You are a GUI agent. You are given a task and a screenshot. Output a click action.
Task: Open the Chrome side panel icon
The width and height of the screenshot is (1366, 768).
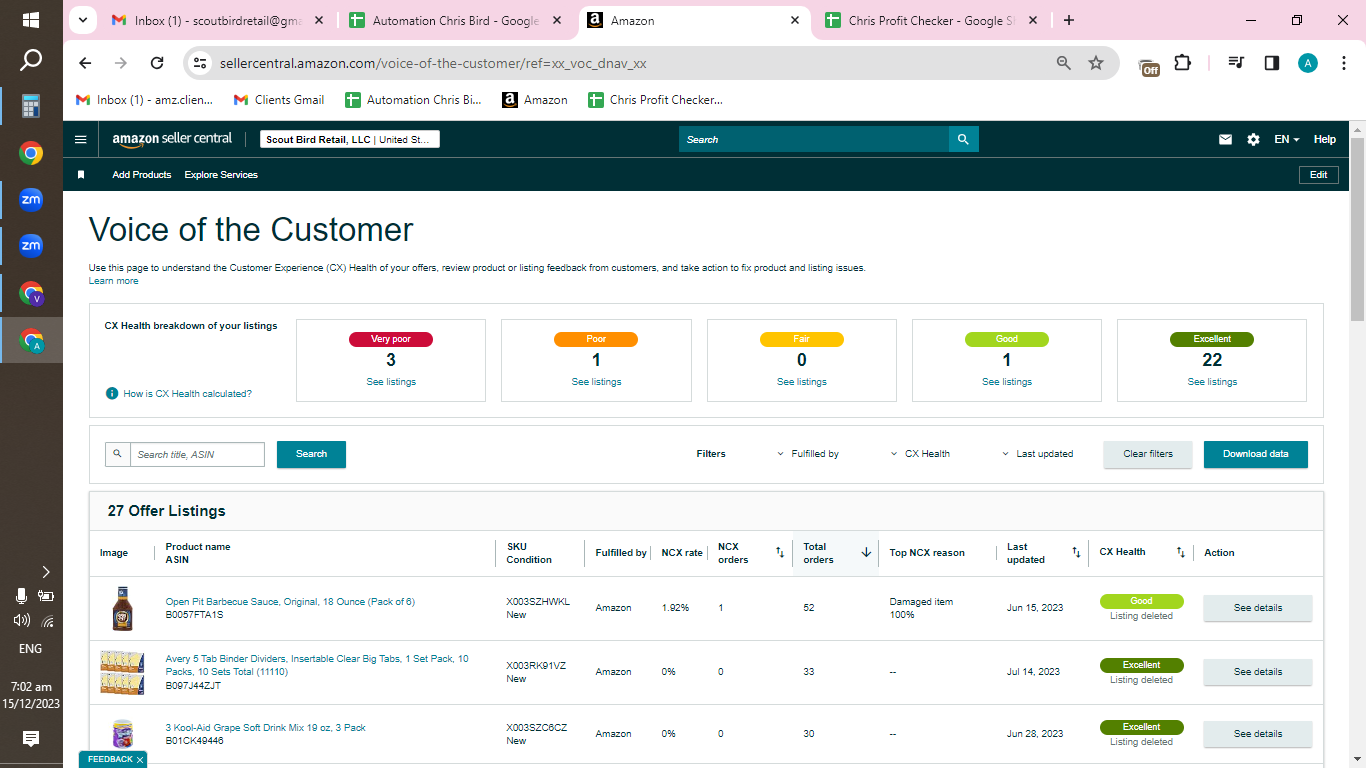pyautogui.click(x=1272, y=63)
